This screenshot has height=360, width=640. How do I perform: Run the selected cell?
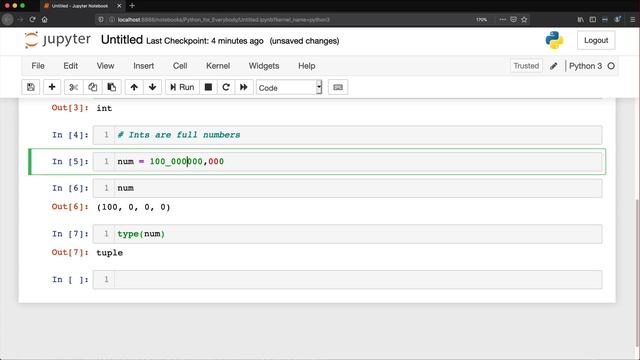(x=182, y=87)
